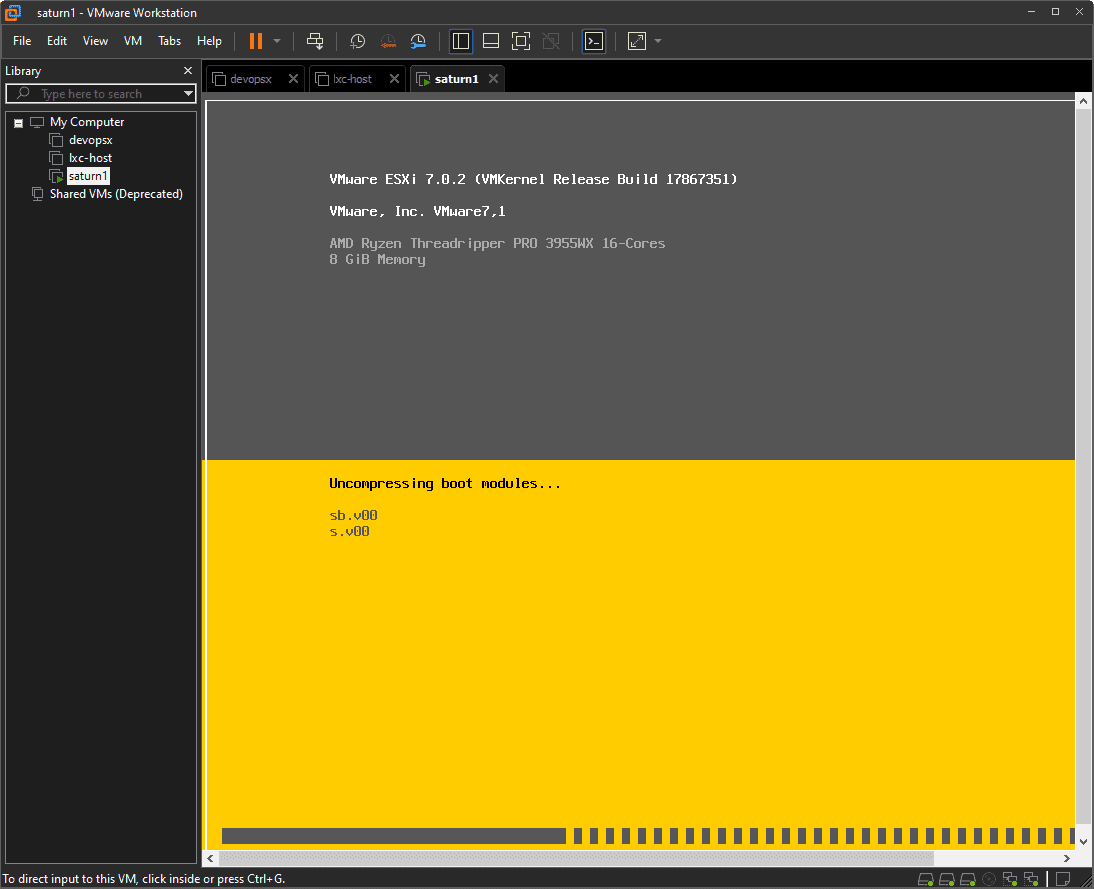
Task: Focus the library search field
Action: tap(100, 94)
